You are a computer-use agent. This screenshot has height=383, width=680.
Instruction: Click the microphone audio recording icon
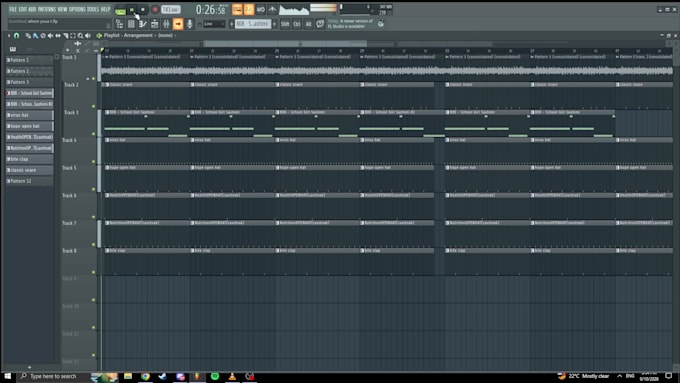click(x=190, y=24)
